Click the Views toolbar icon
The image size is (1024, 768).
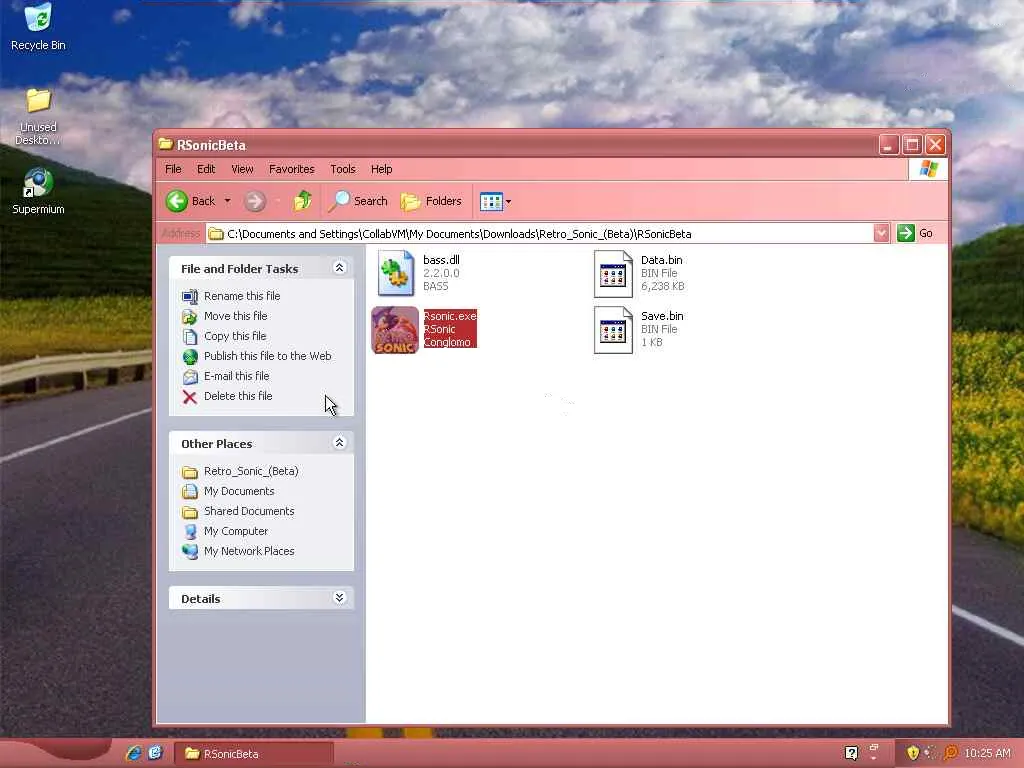click(490, 202)
